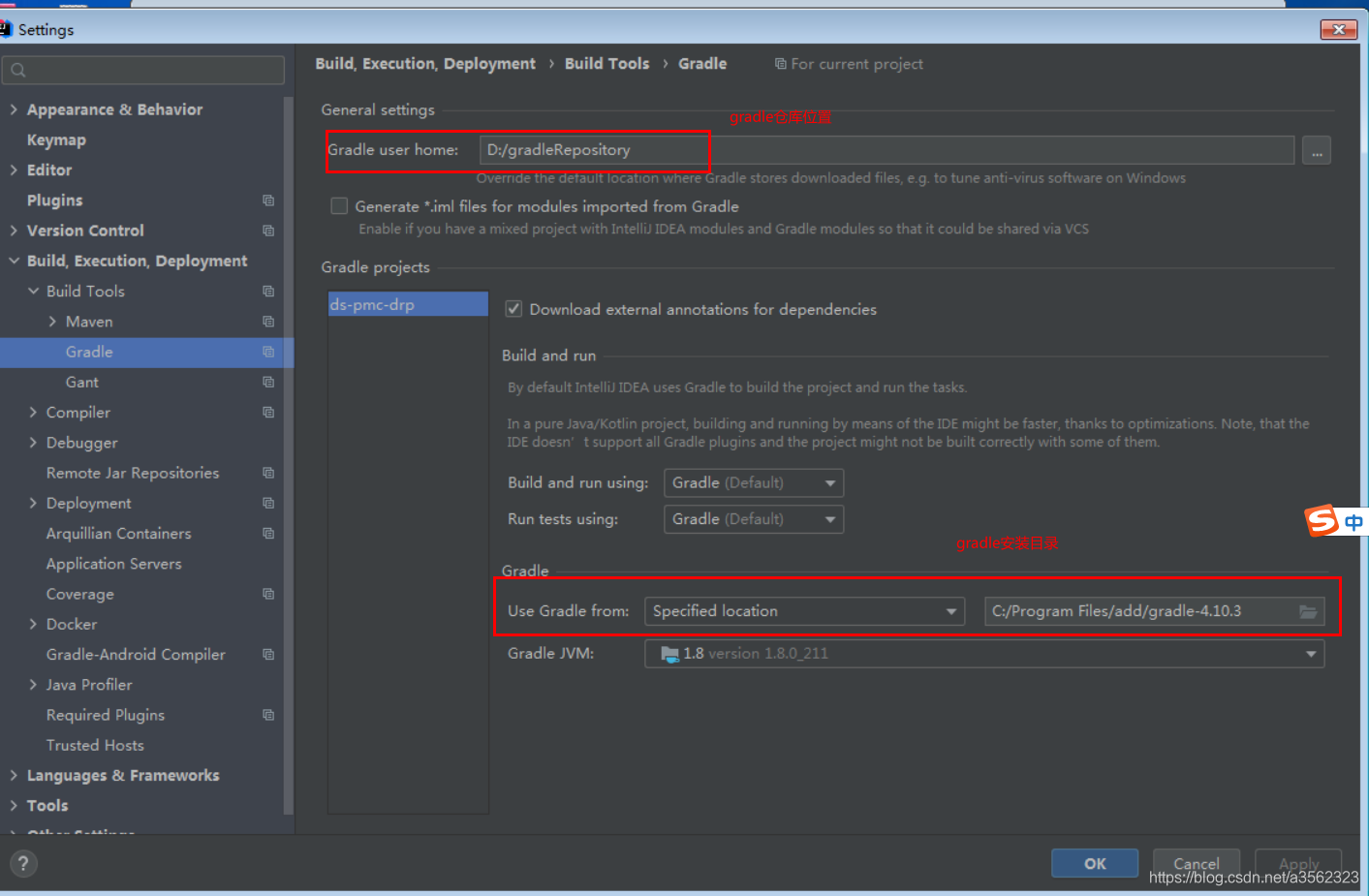Close the Settings dialog

click(1338, 29)
